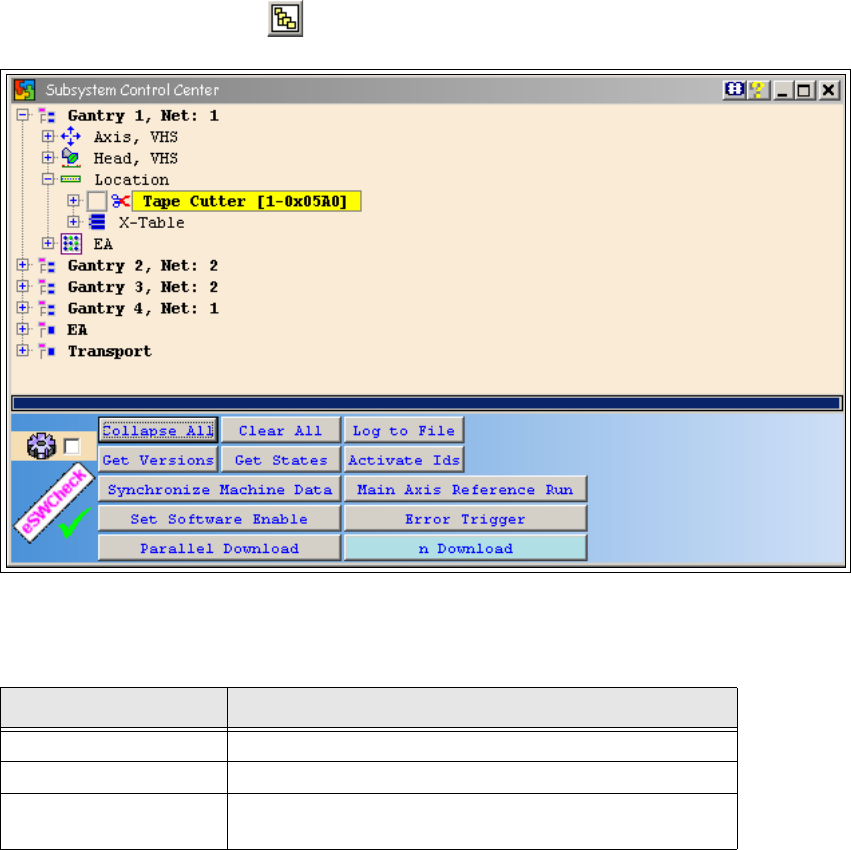This screenshot has height=850, width=851.
Task: Click the green Location bar icon
Action: pos(71,179)
